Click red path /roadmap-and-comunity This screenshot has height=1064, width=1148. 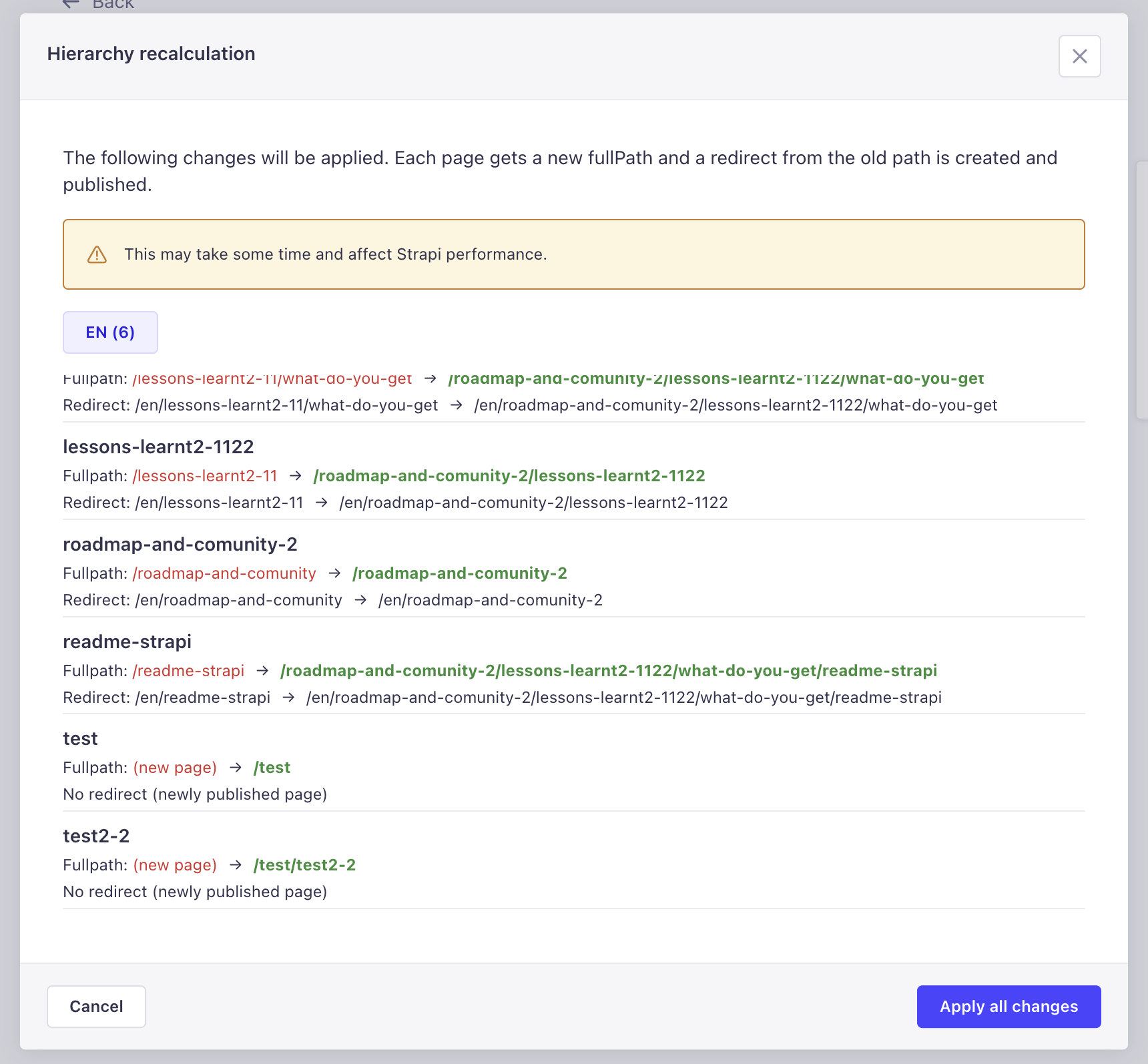tap(224, 573)
